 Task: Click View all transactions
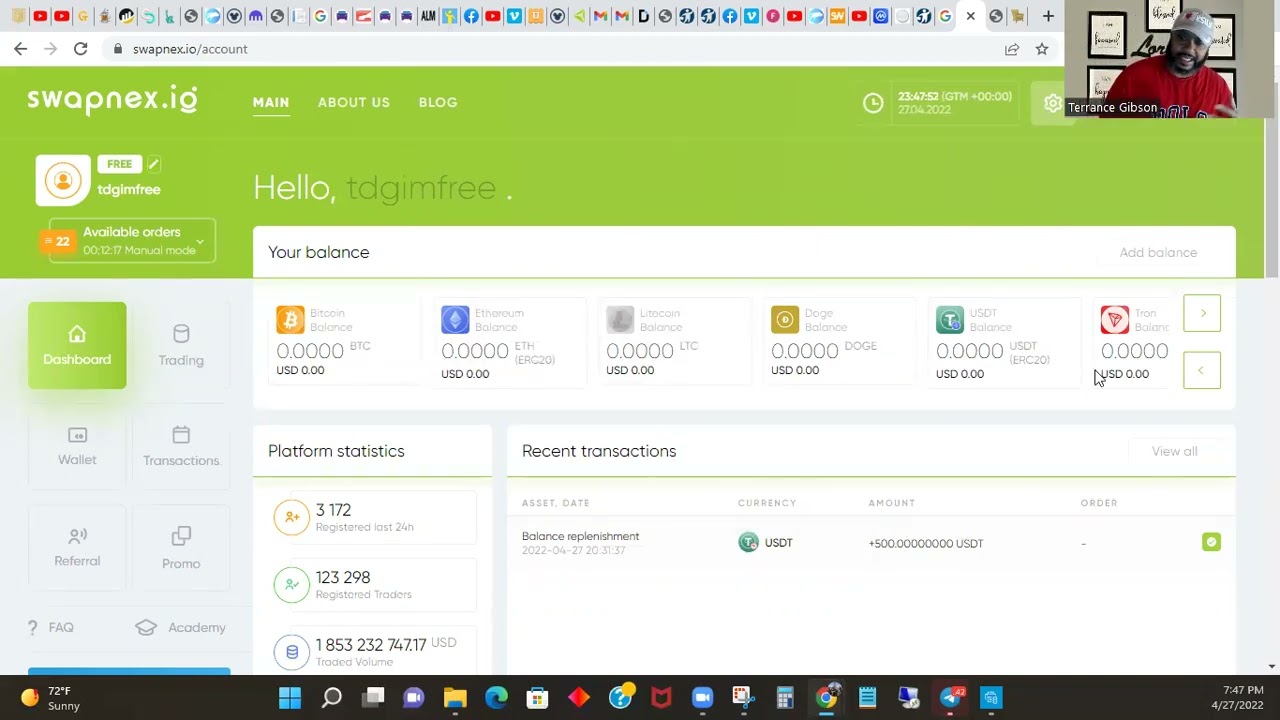[1174, 451]
